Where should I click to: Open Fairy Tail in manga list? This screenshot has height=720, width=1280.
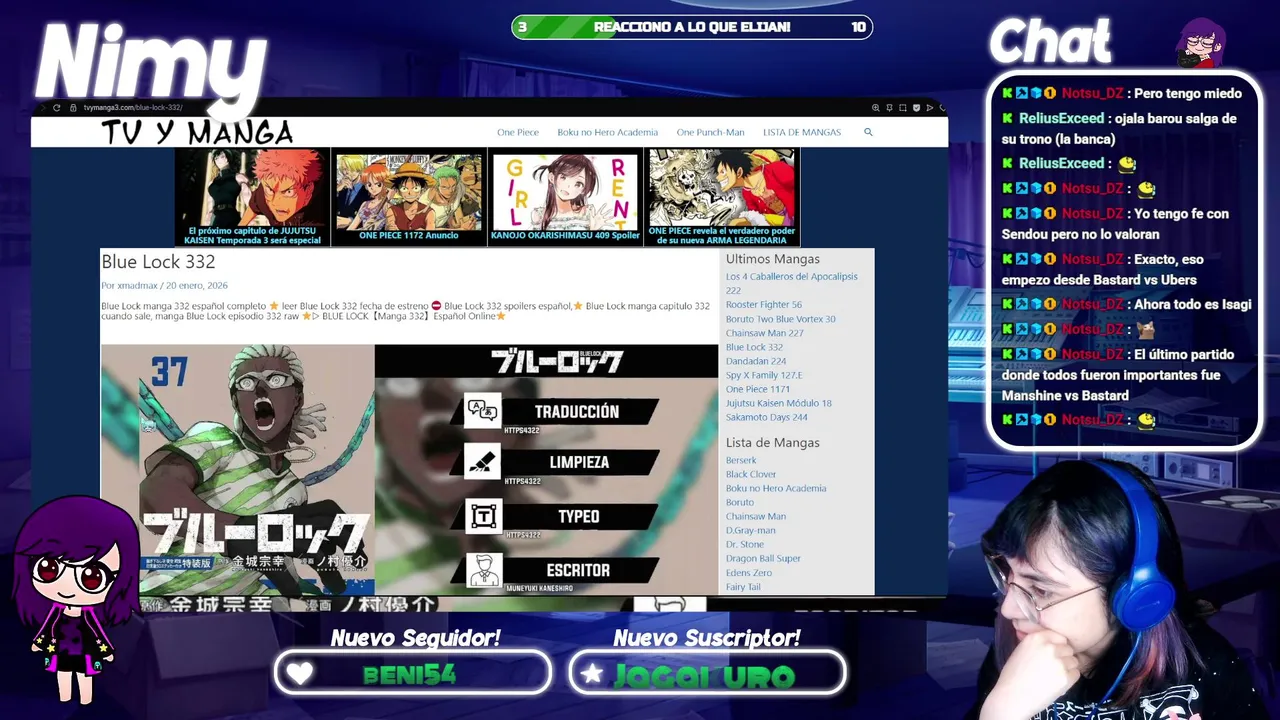(743, 586)
